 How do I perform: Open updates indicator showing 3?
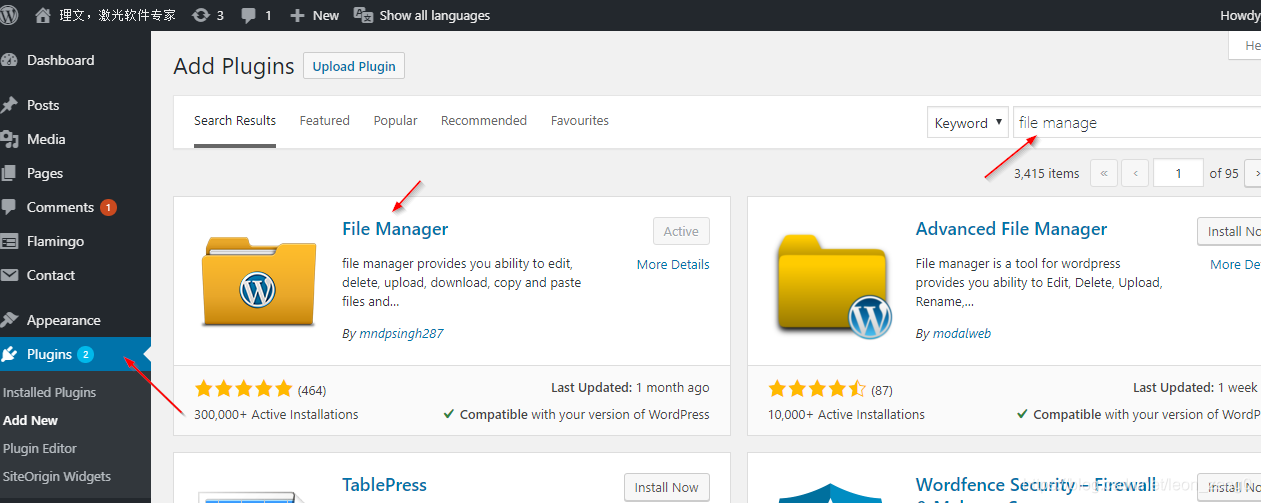click(208, 15)
